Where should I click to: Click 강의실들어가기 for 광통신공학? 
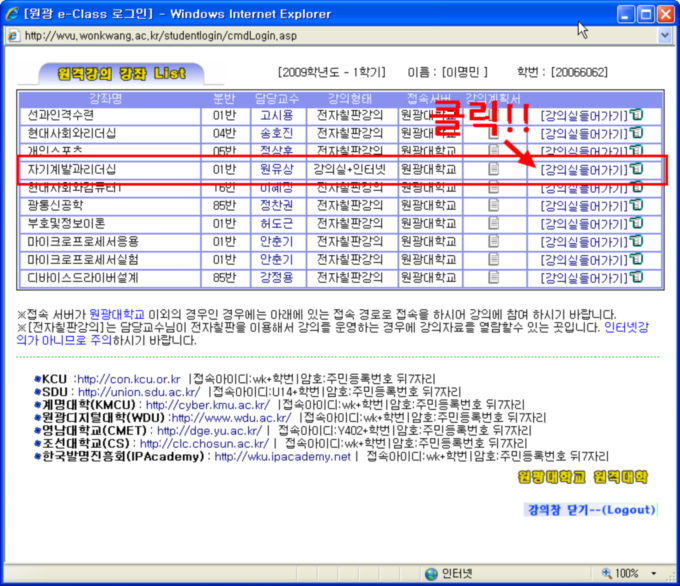click(584, 206)
